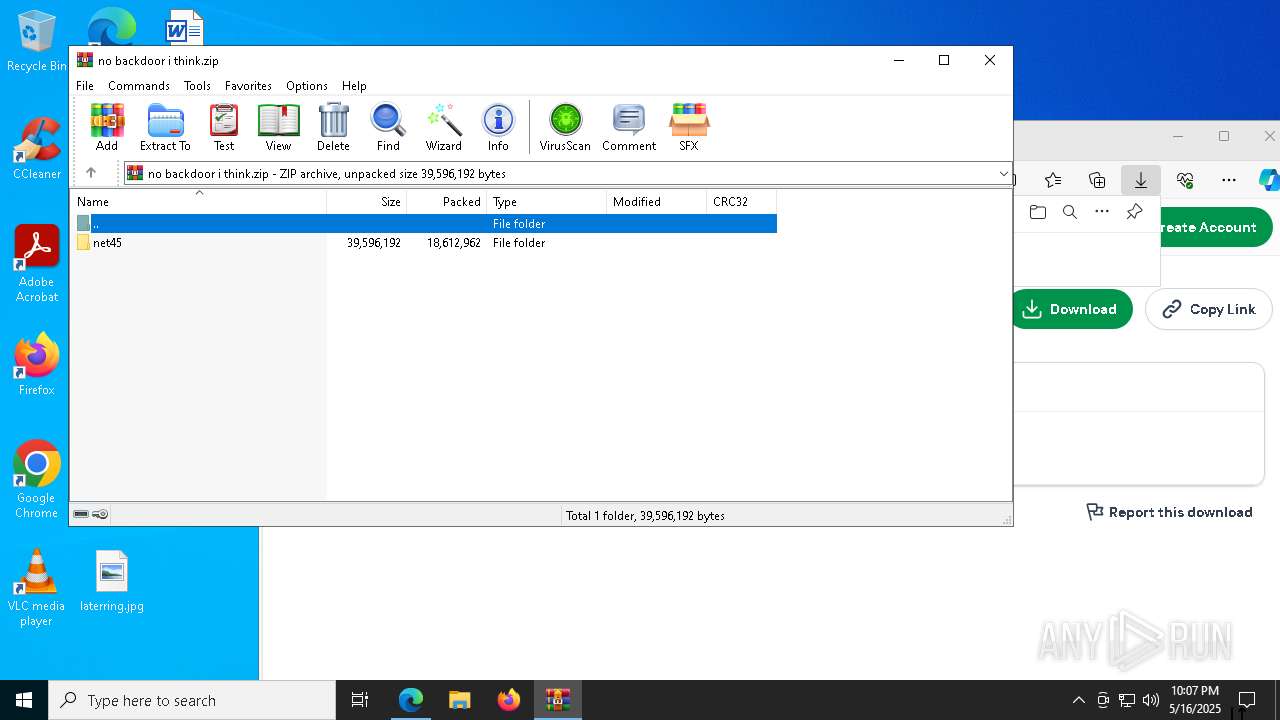Open the File menu

pos(85,86)
